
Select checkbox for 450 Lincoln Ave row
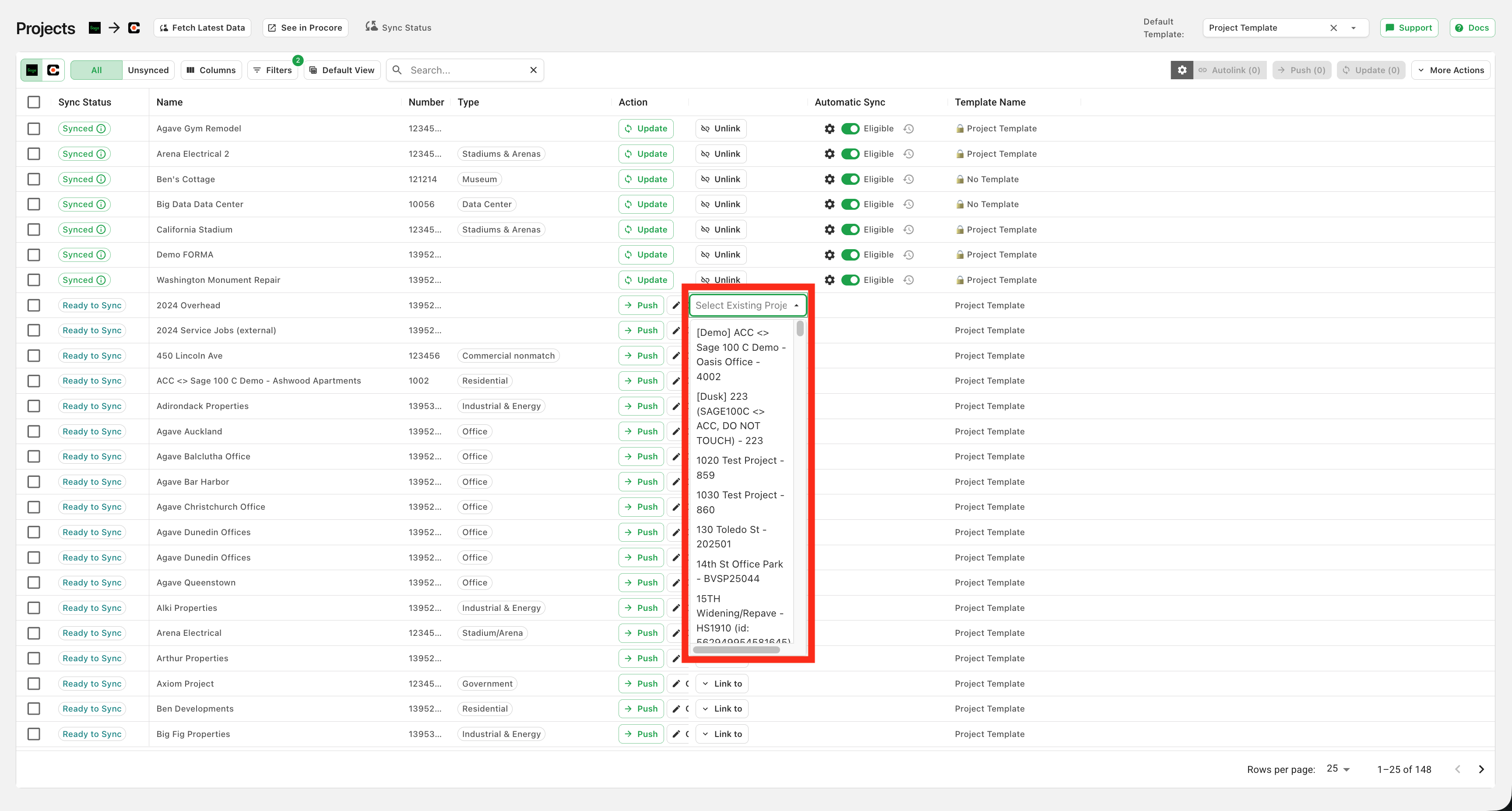click(34, 356)
